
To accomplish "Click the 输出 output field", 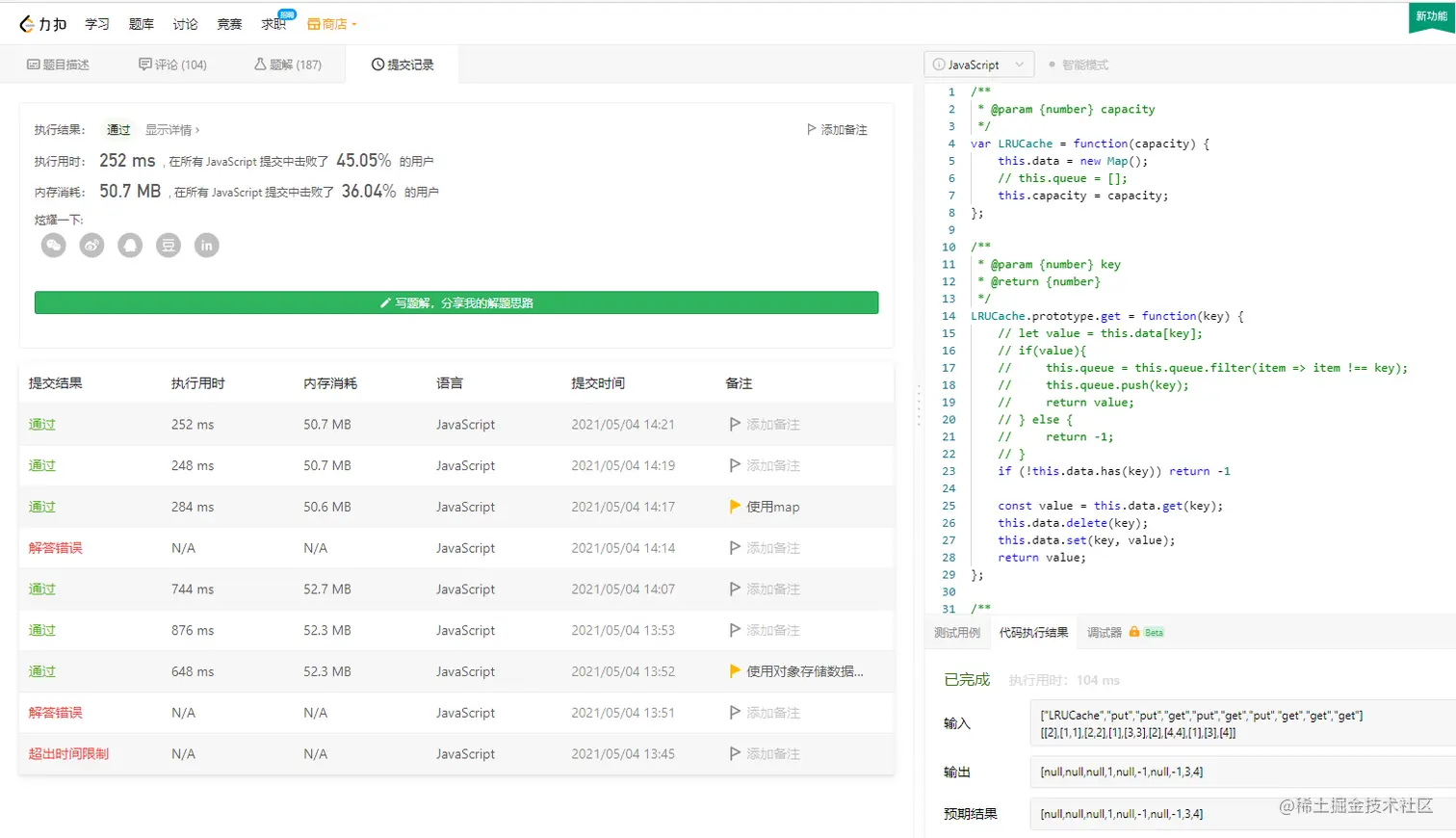I will (x=1242, y=772).
